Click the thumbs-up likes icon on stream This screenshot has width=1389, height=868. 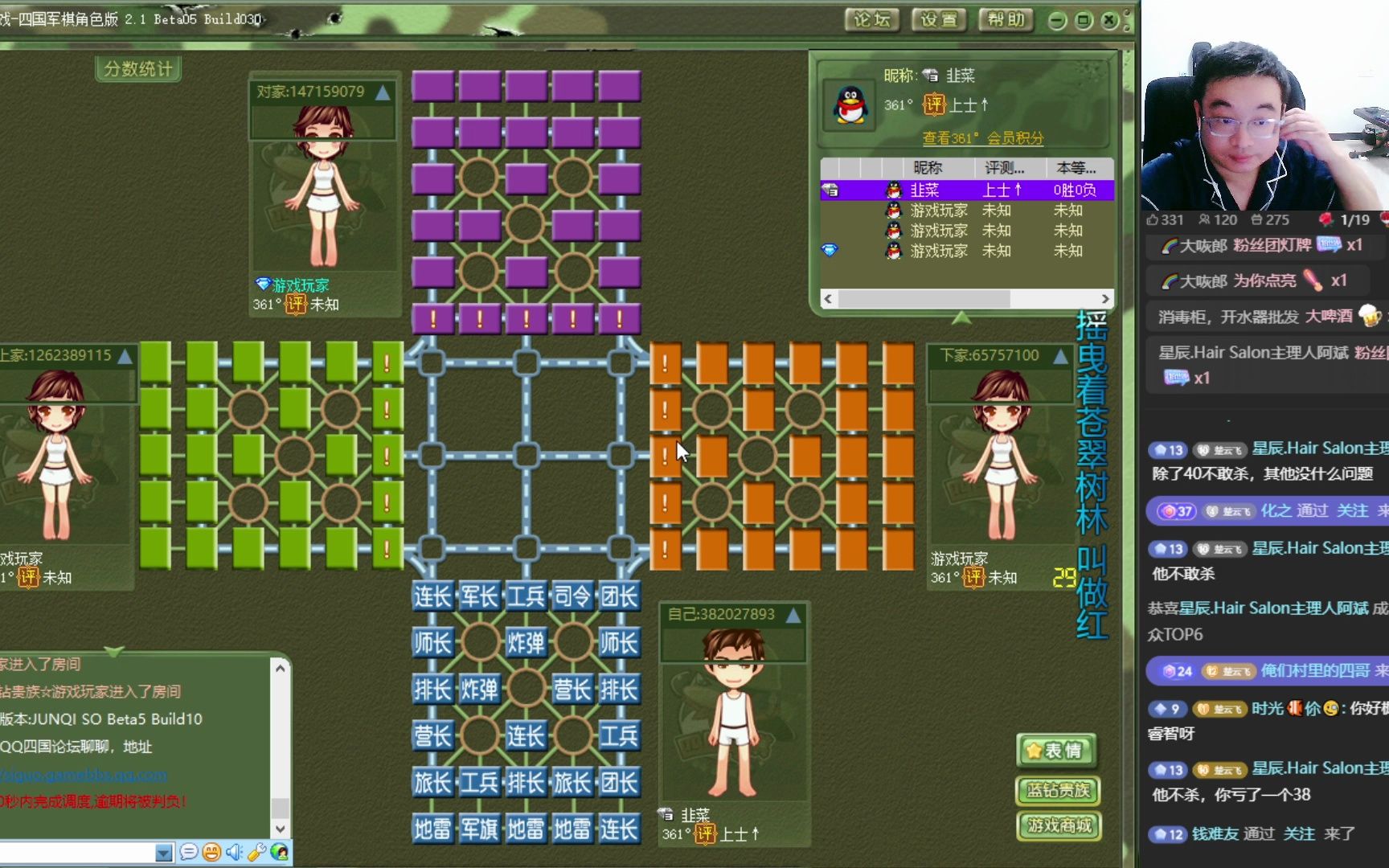click(1153, 219)
